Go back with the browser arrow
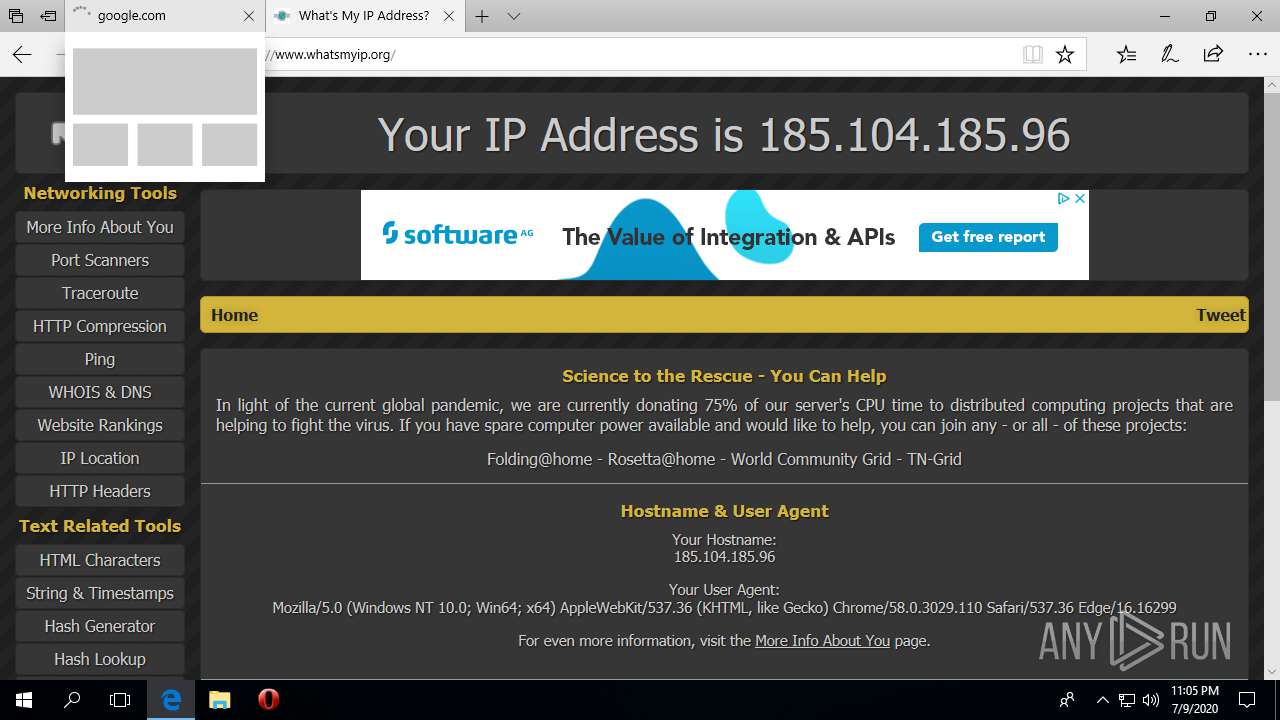The image size is (1280, 720). tap(22, 54)
